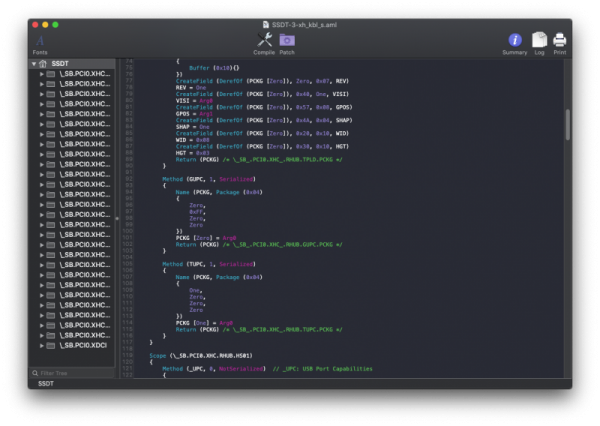Select the \_SB.PCI0.XDCI tree entry

click(x=84, y=344)
